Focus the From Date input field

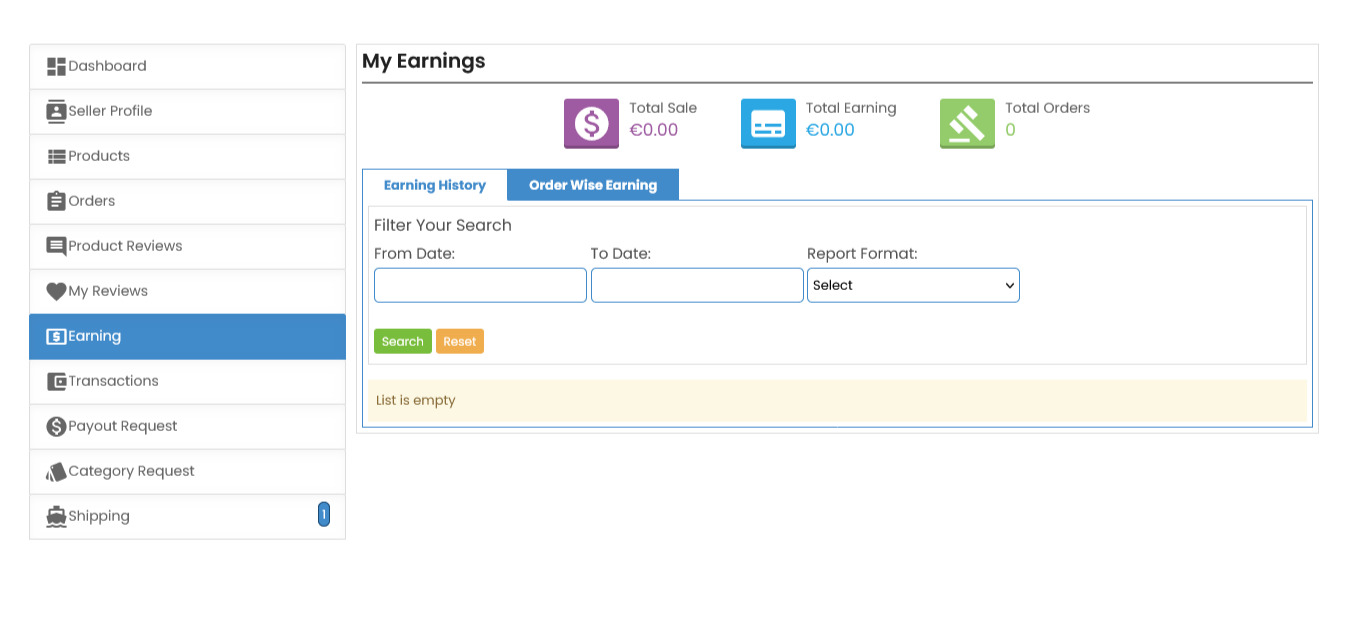[x=480, y=285]
